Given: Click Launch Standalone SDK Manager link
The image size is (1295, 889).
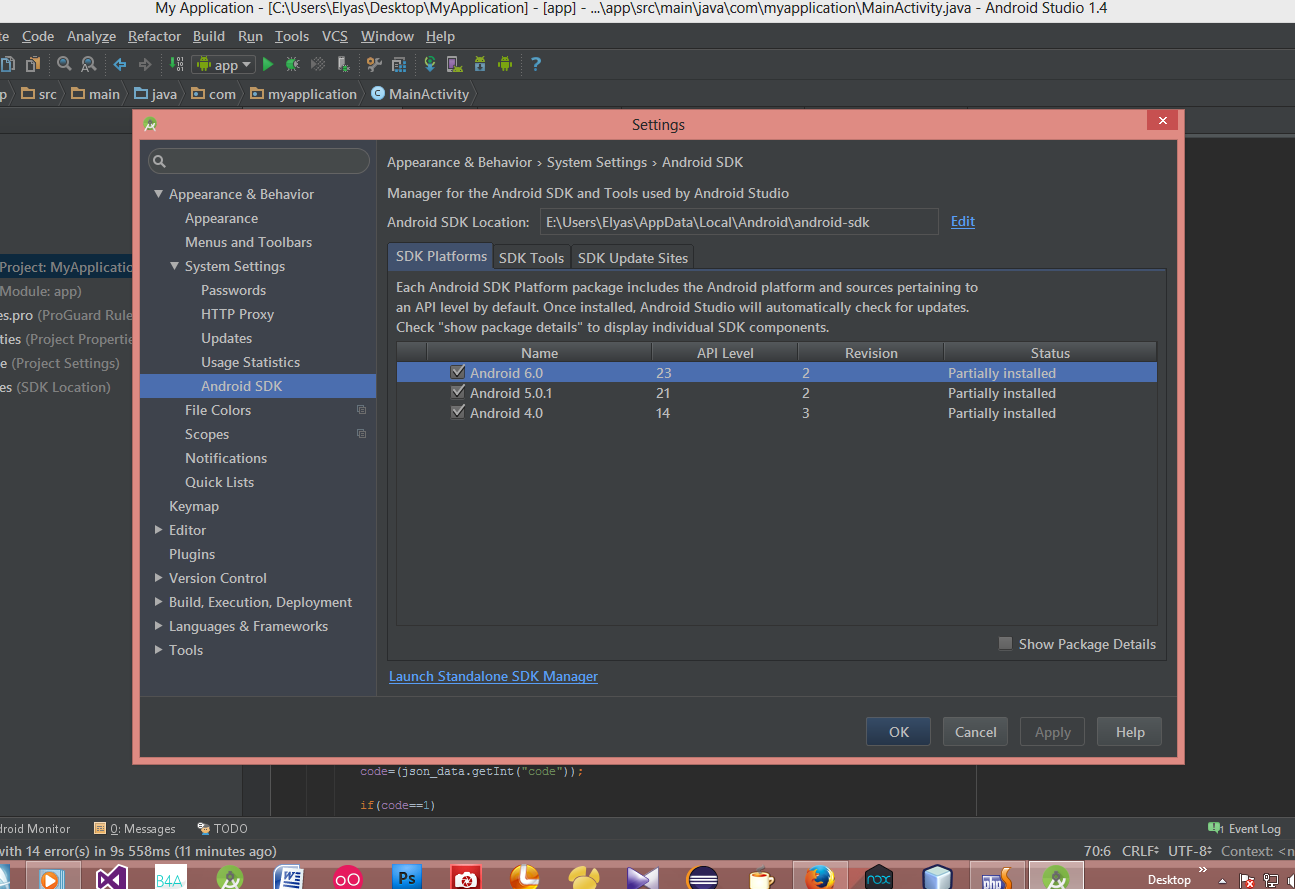Looking at the screenshot, I should (x=493, y=676).
